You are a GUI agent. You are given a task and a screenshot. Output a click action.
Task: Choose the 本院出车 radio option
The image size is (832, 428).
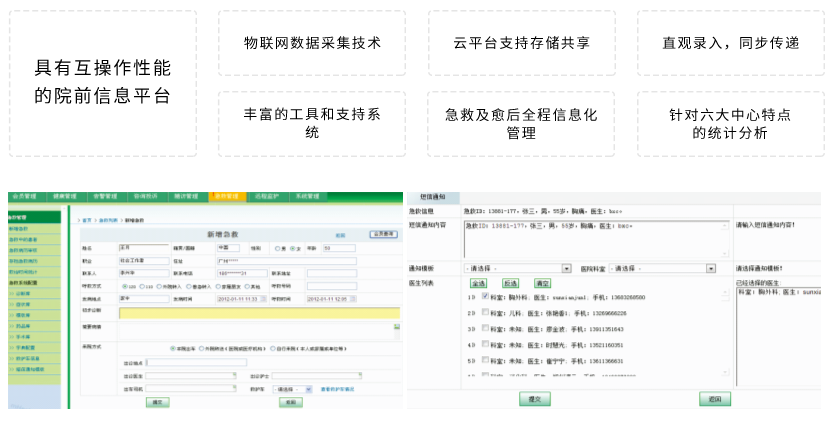point(172,348)
